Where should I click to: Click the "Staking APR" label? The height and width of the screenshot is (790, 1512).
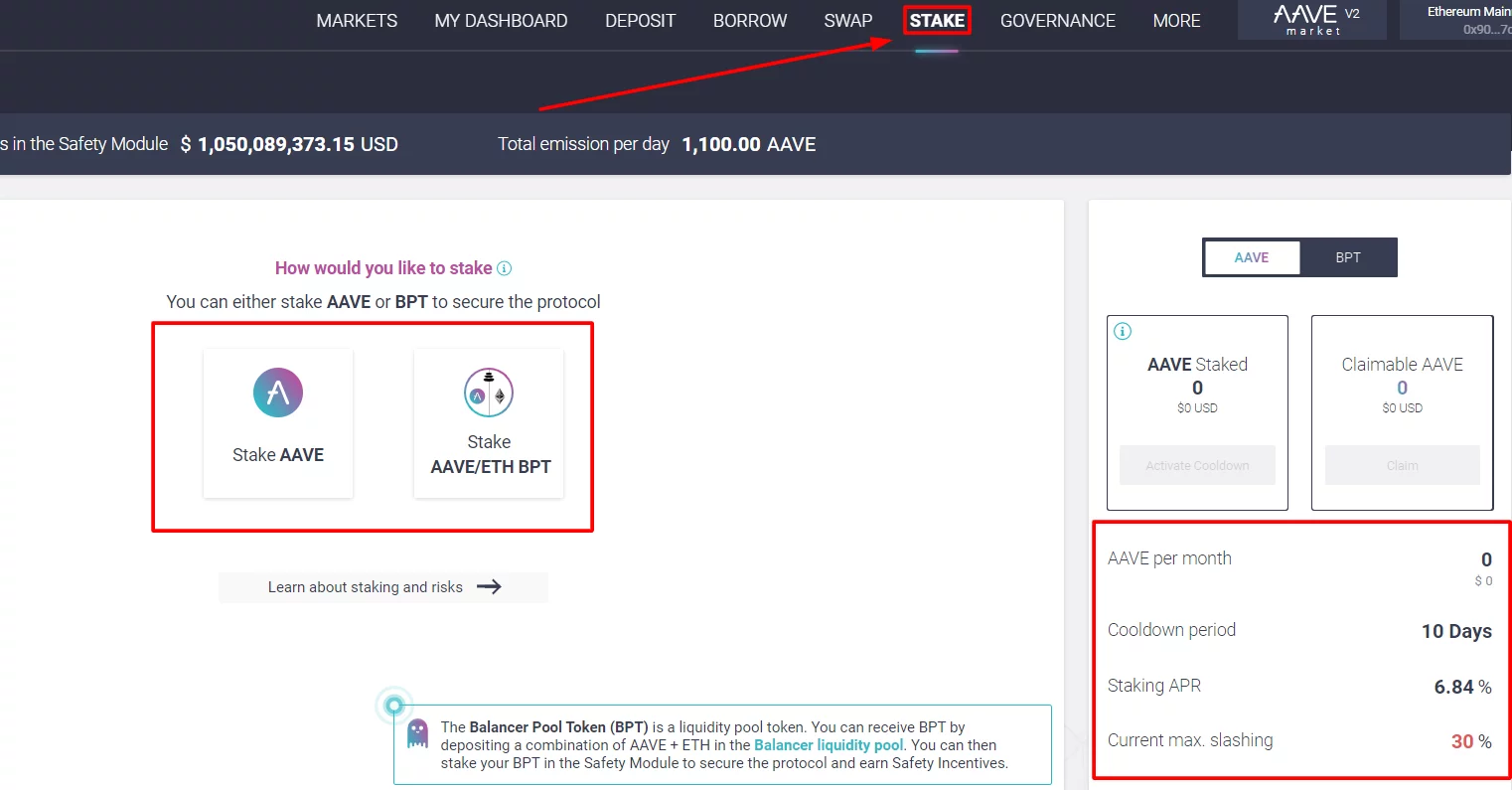tap(1154, 686)
